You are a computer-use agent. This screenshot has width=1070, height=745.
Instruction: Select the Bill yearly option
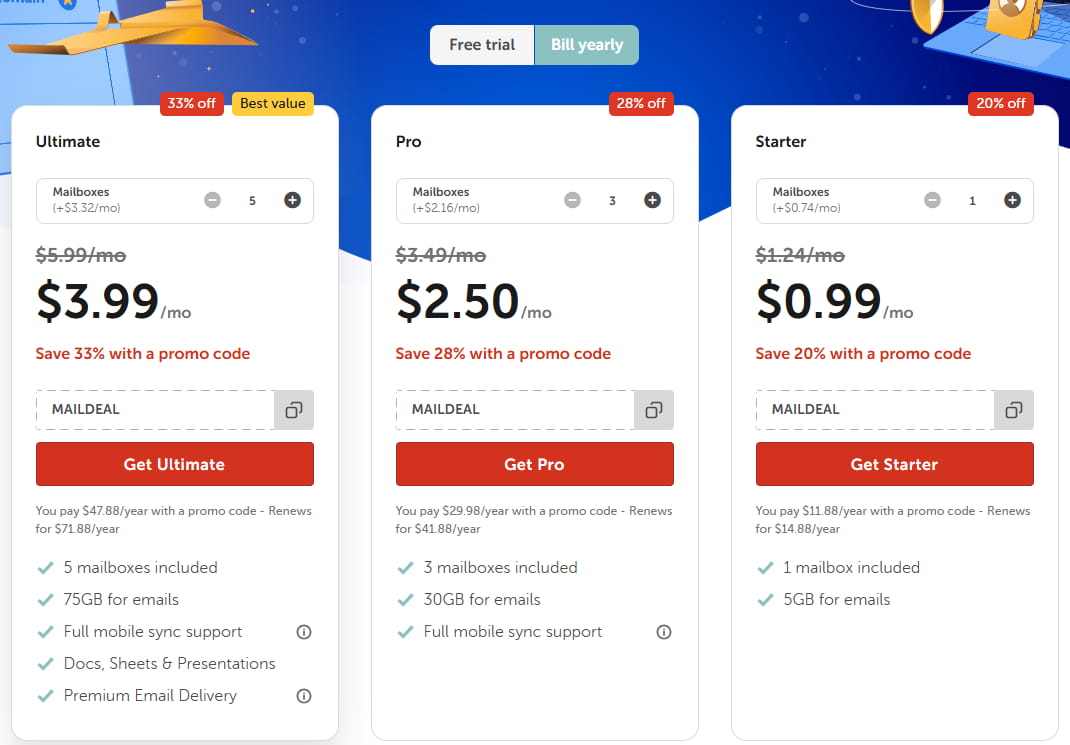point(587,45)
